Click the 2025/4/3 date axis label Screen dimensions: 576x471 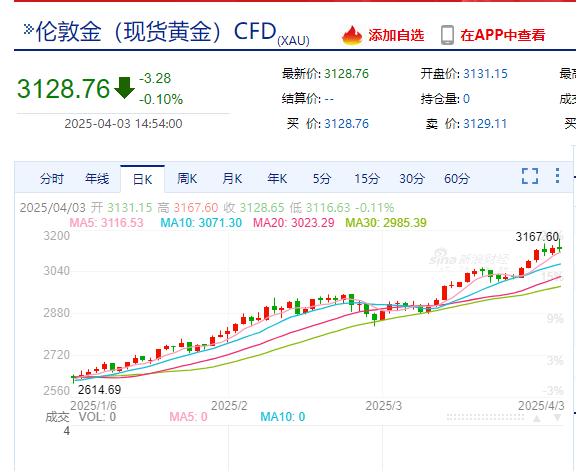click(x=541, y=406)
